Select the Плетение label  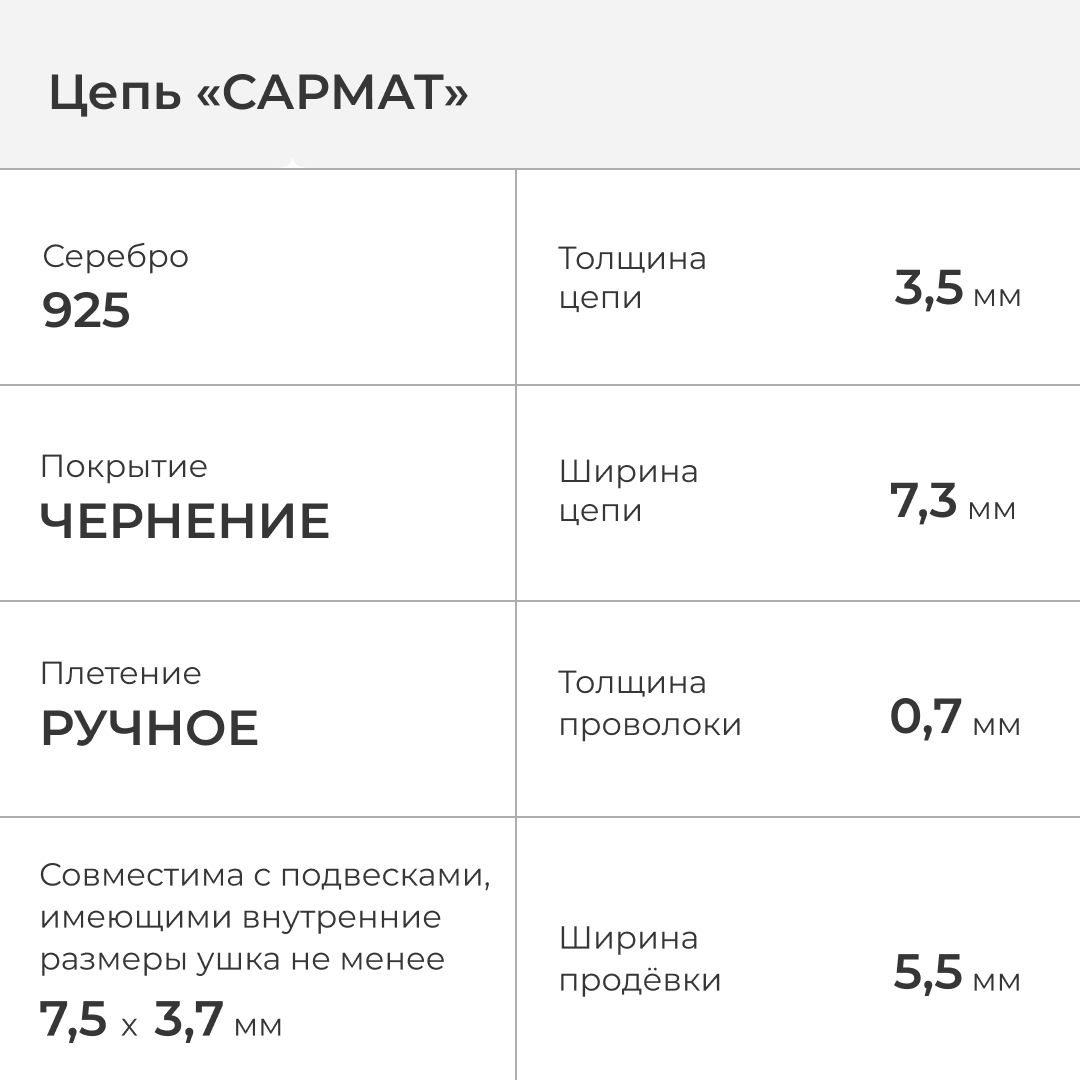coord(121,673)
